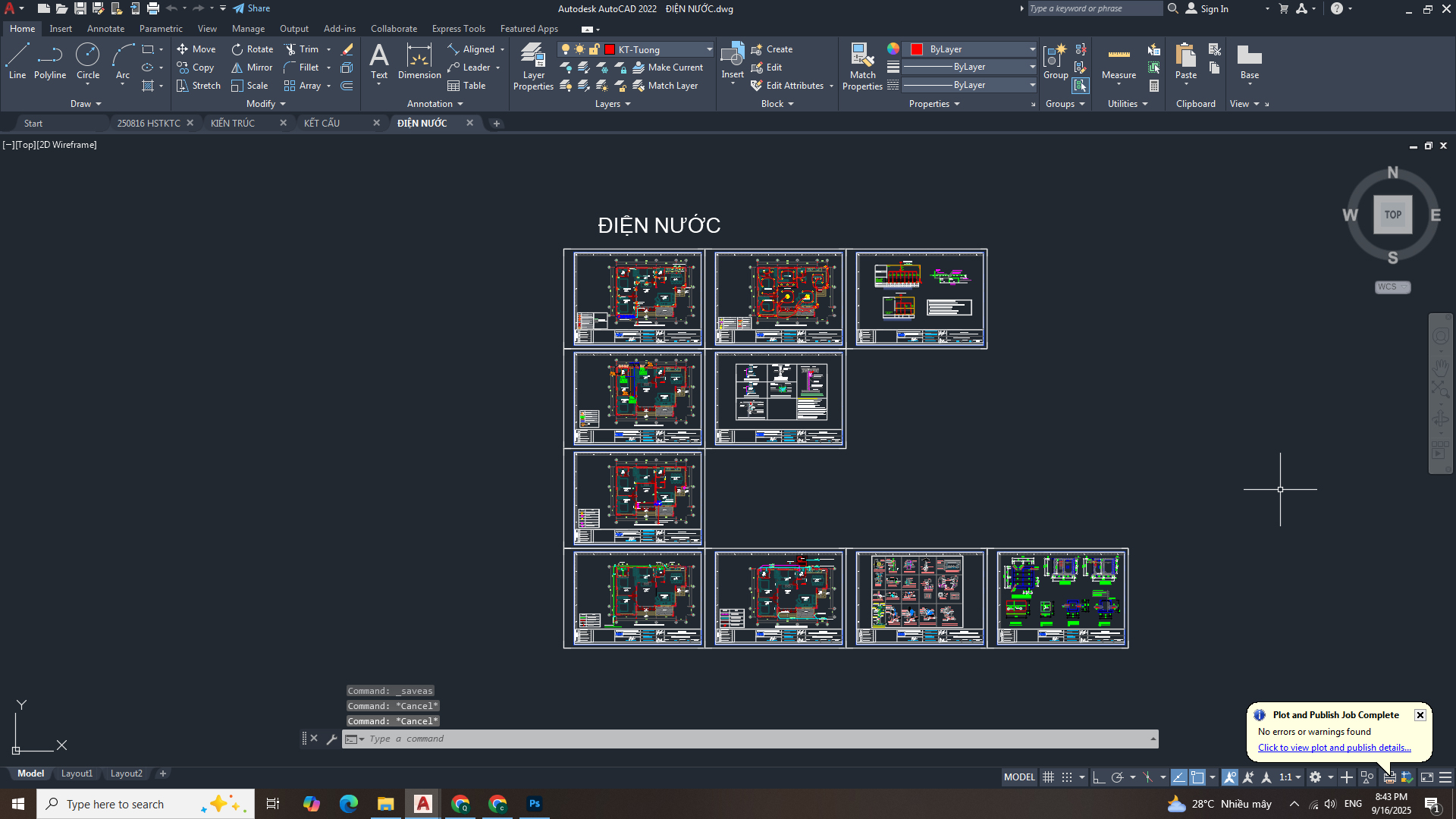The image size is (1456, 819).
Task: Select the Measure utility tool
Action: 1119,62
